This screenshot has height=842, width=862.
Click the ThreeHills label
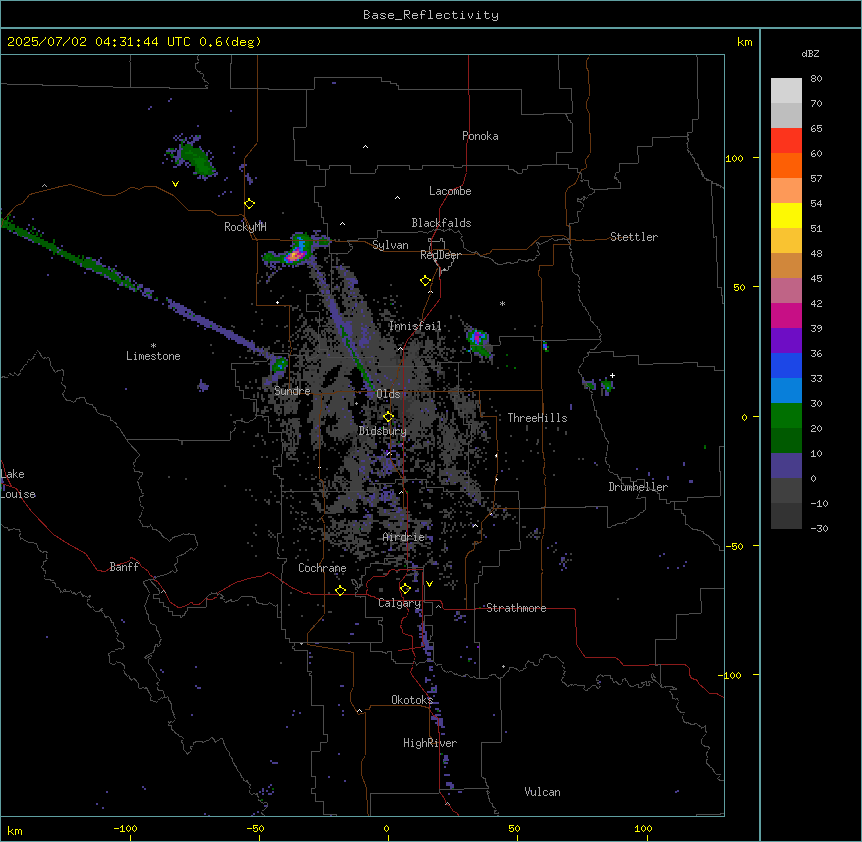click(x=537, y=418)
